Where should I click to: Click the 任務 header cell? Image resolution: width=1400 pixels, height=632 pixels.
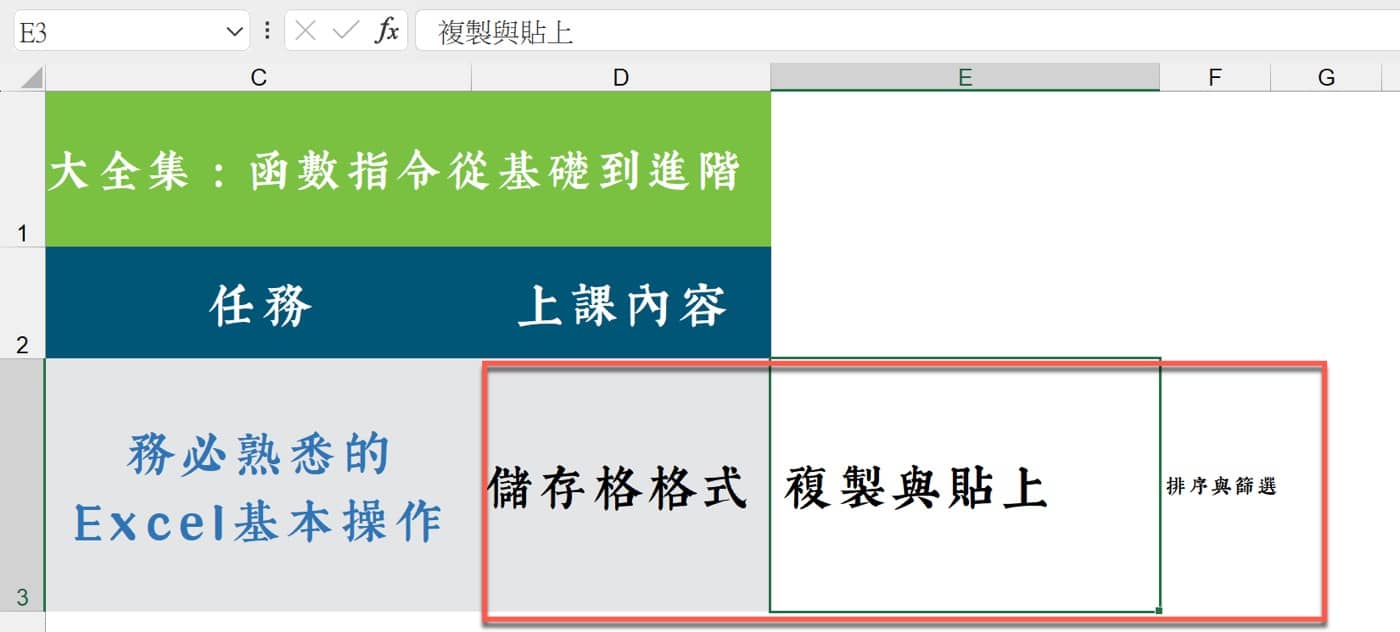tap(259, 303)
